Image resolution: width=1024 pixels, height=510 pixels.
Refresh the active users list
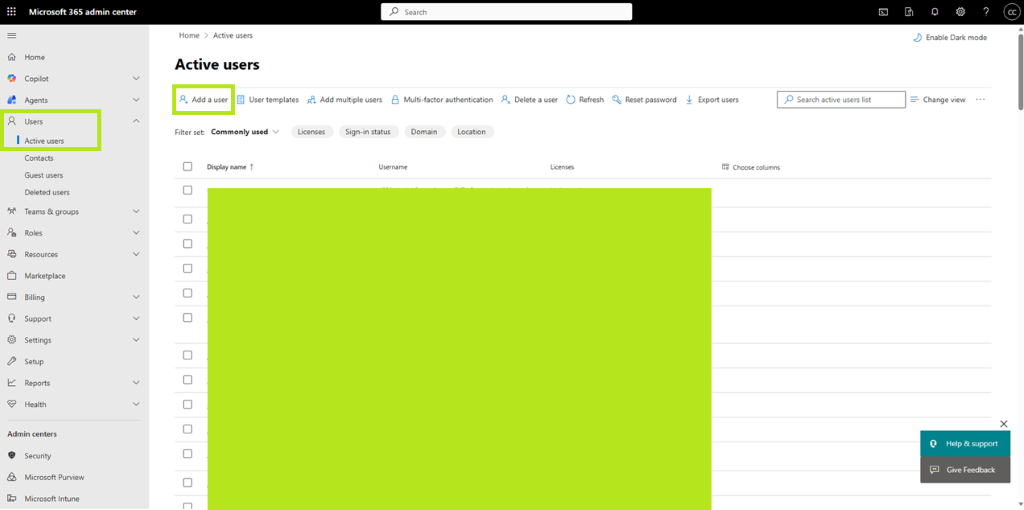584,100
